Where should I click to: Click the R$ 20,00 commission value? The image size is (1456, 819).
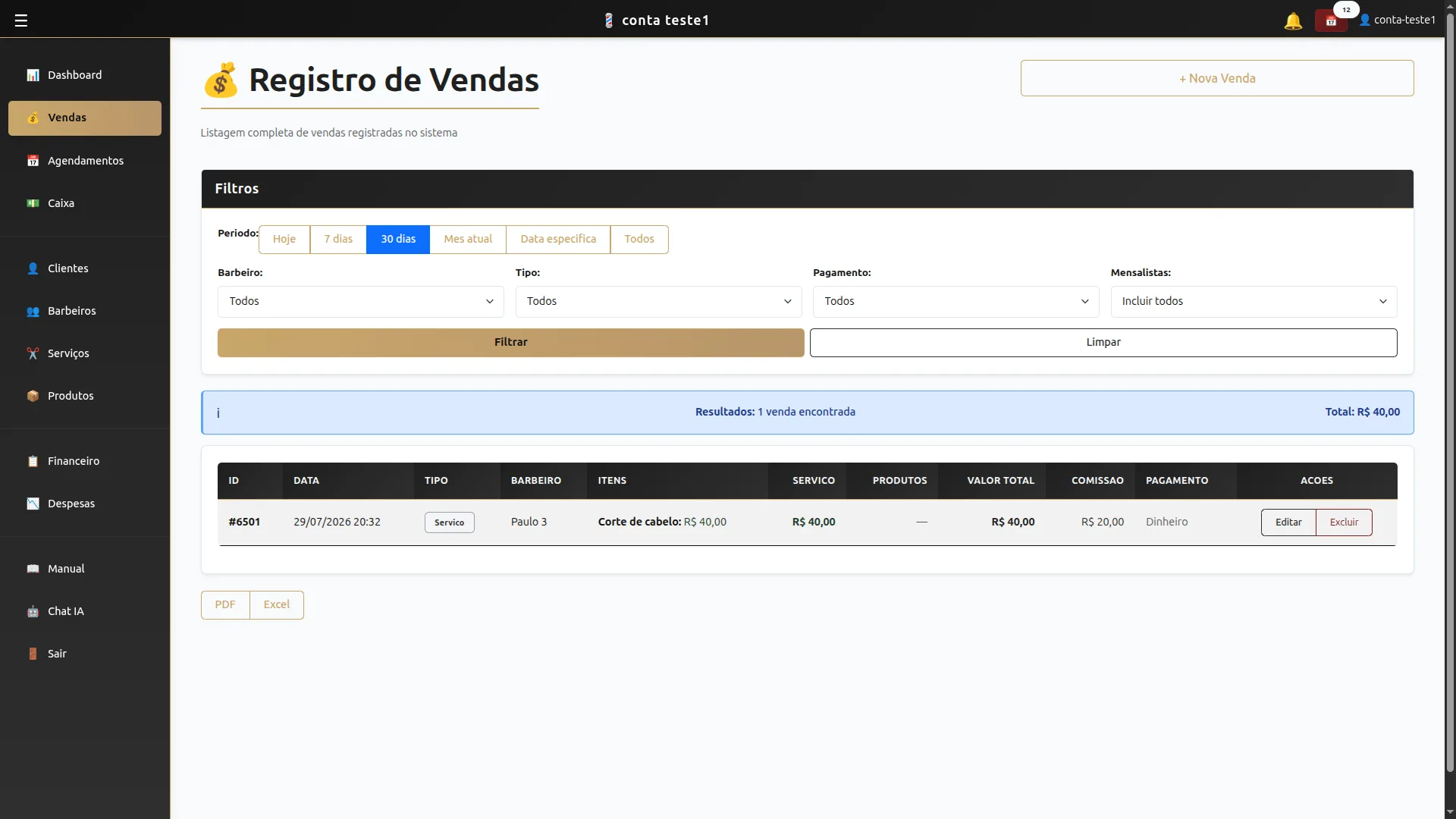[x=1103, y=522]
